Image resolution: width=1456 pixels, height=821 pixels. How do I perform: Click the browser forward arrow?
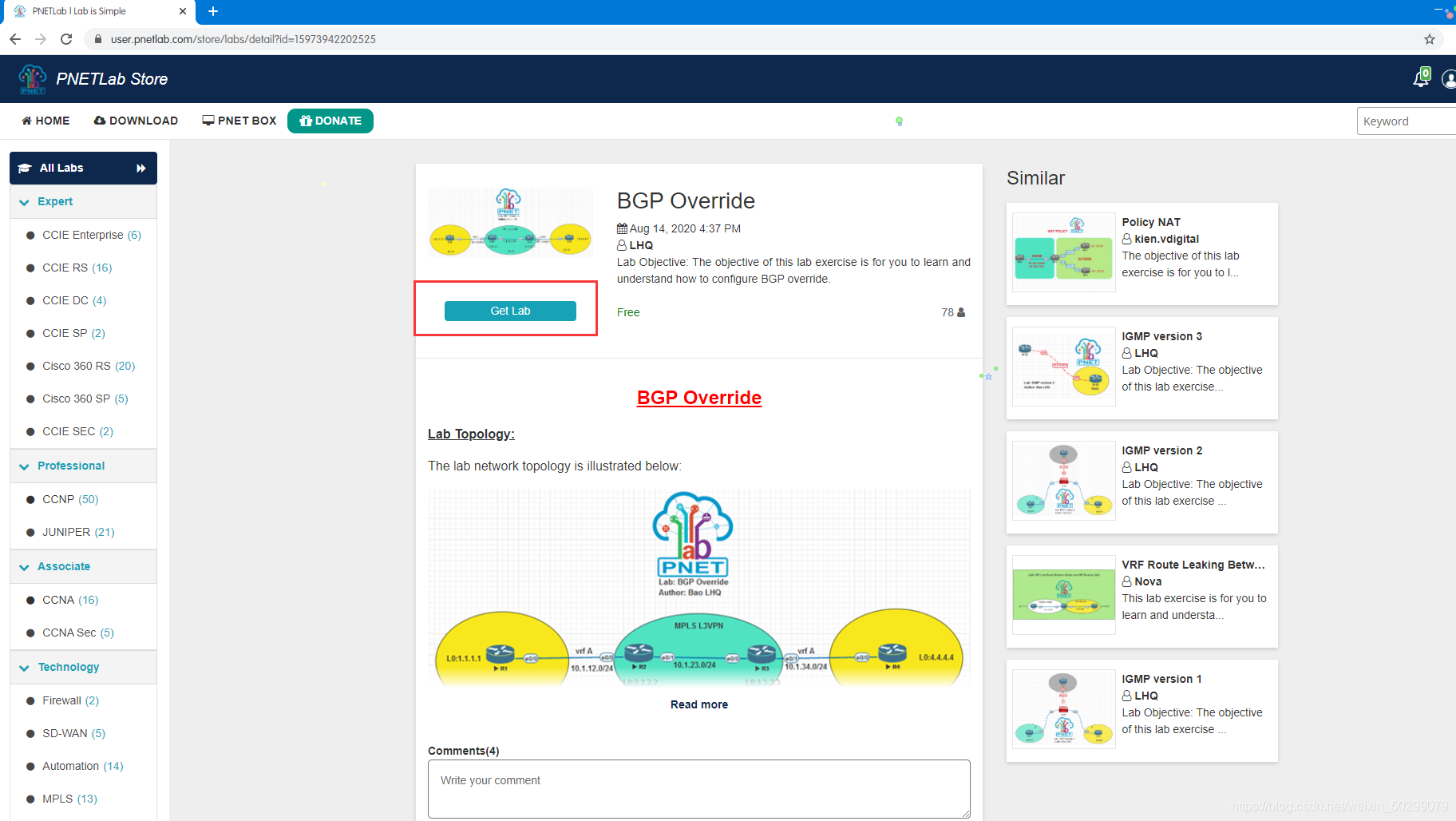(x=41, y=39)
